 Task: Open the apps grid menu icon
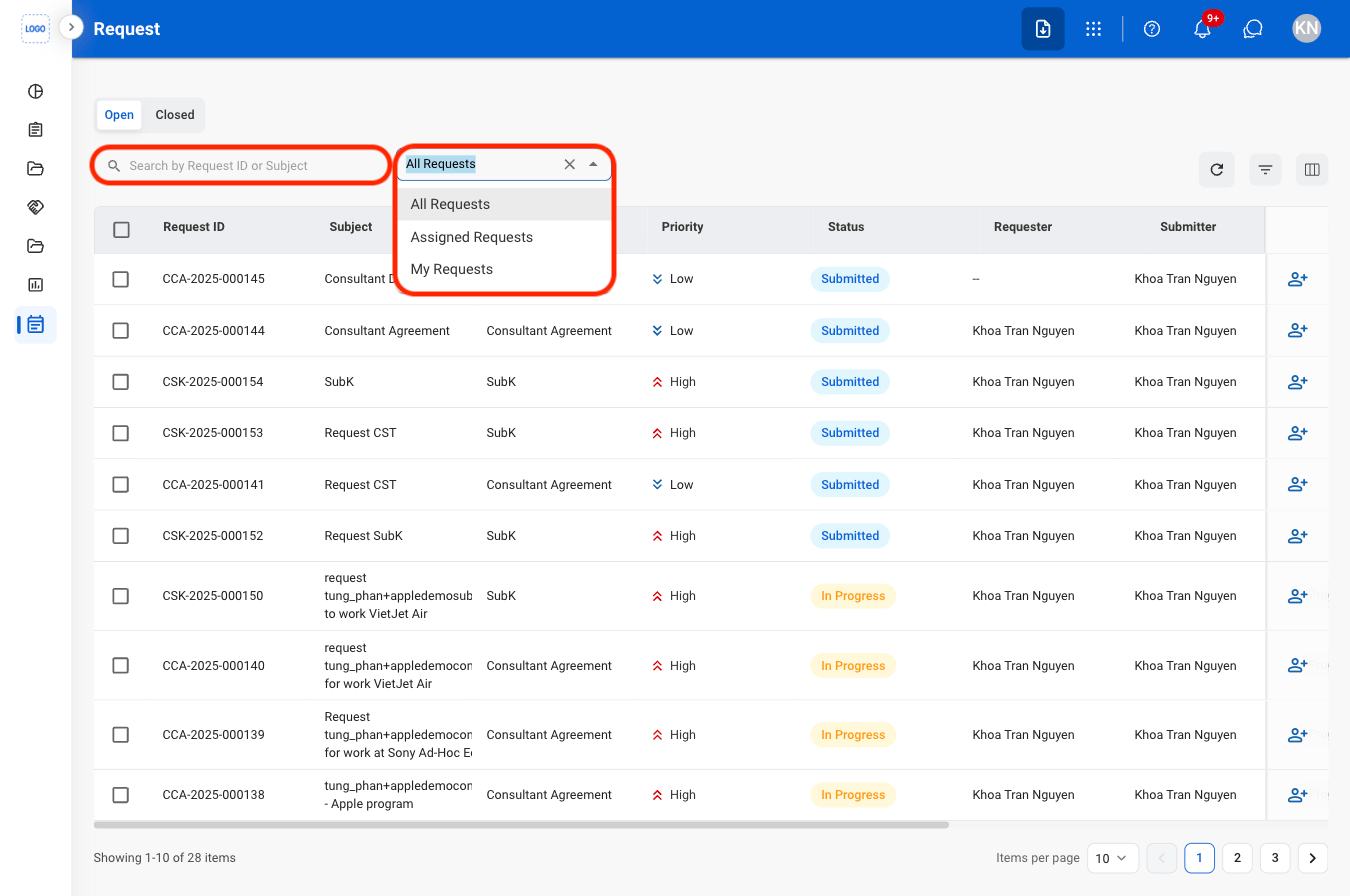pos(1093,29)
